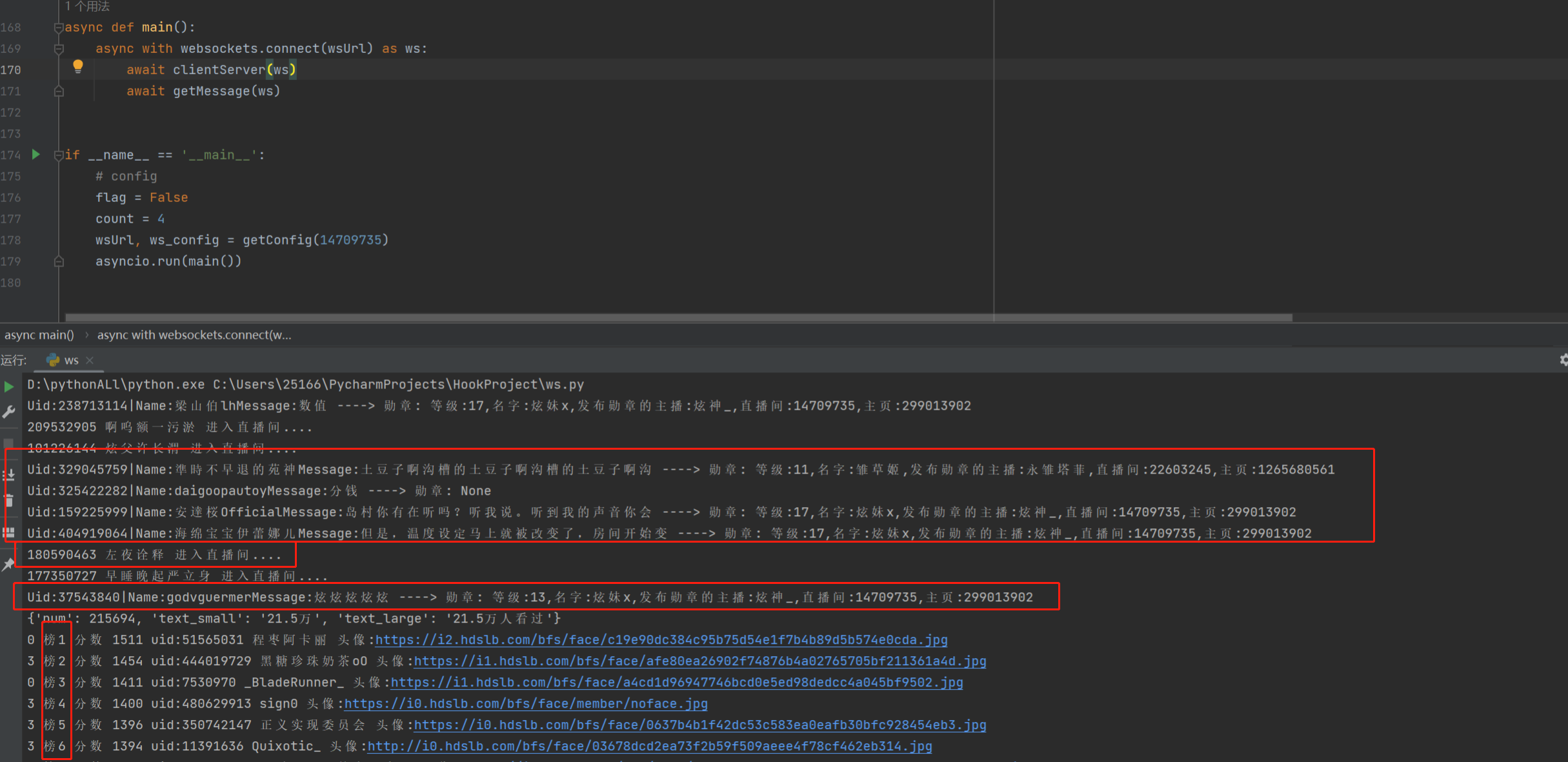Viewport: 1568px width, 762px height.
Task: Click green run gutter arrow at line 174
Action: coord(36,155)
